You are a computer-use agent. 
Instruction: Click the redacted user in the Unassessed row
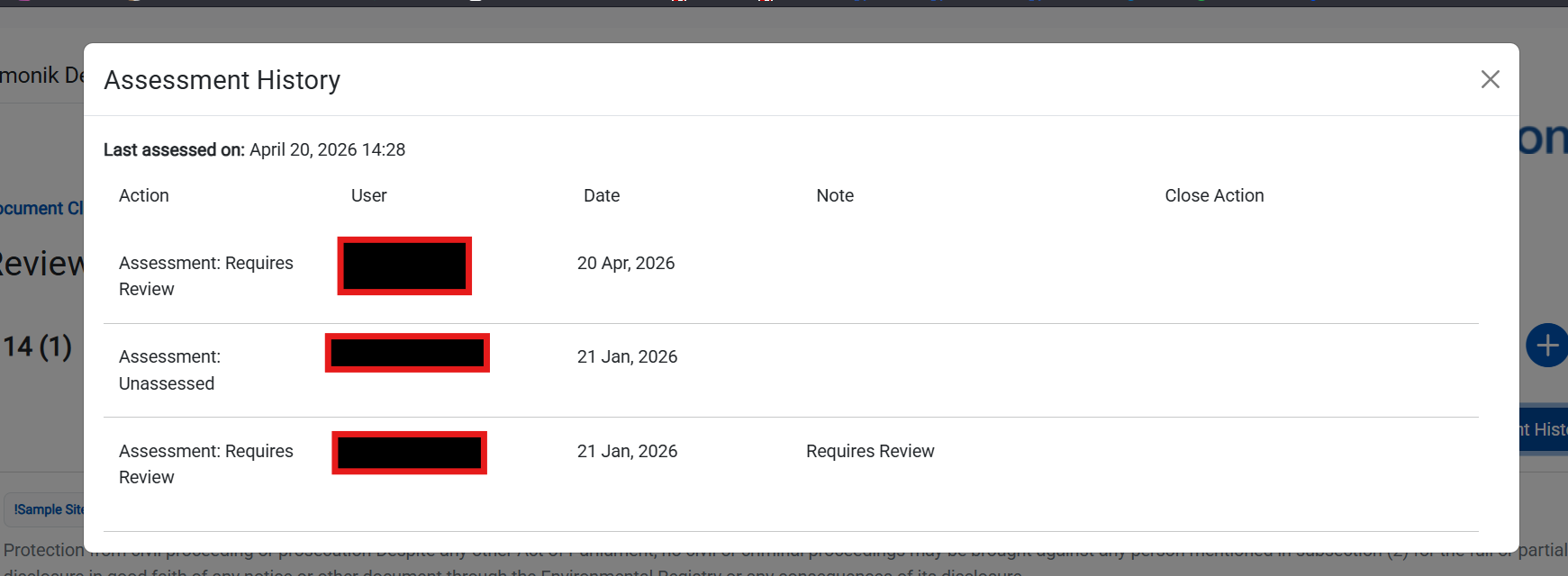(x=407, y=353)
